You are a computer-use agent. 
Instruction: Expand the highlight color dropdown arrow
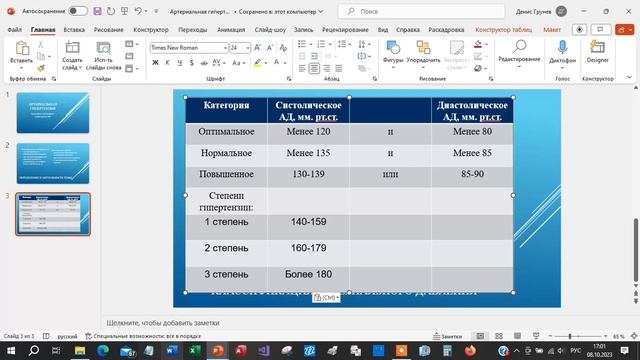pos(266,63)
